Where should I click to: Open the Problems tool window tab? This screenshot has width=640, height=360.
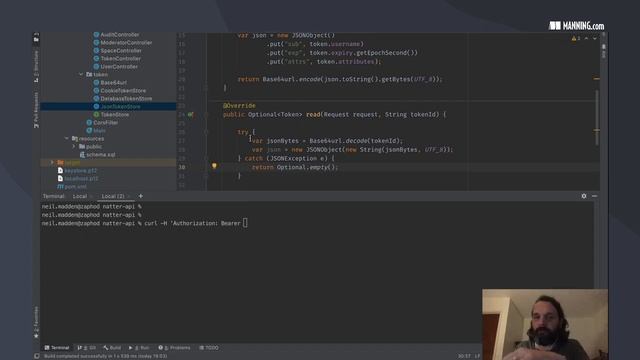pos(174,348)
